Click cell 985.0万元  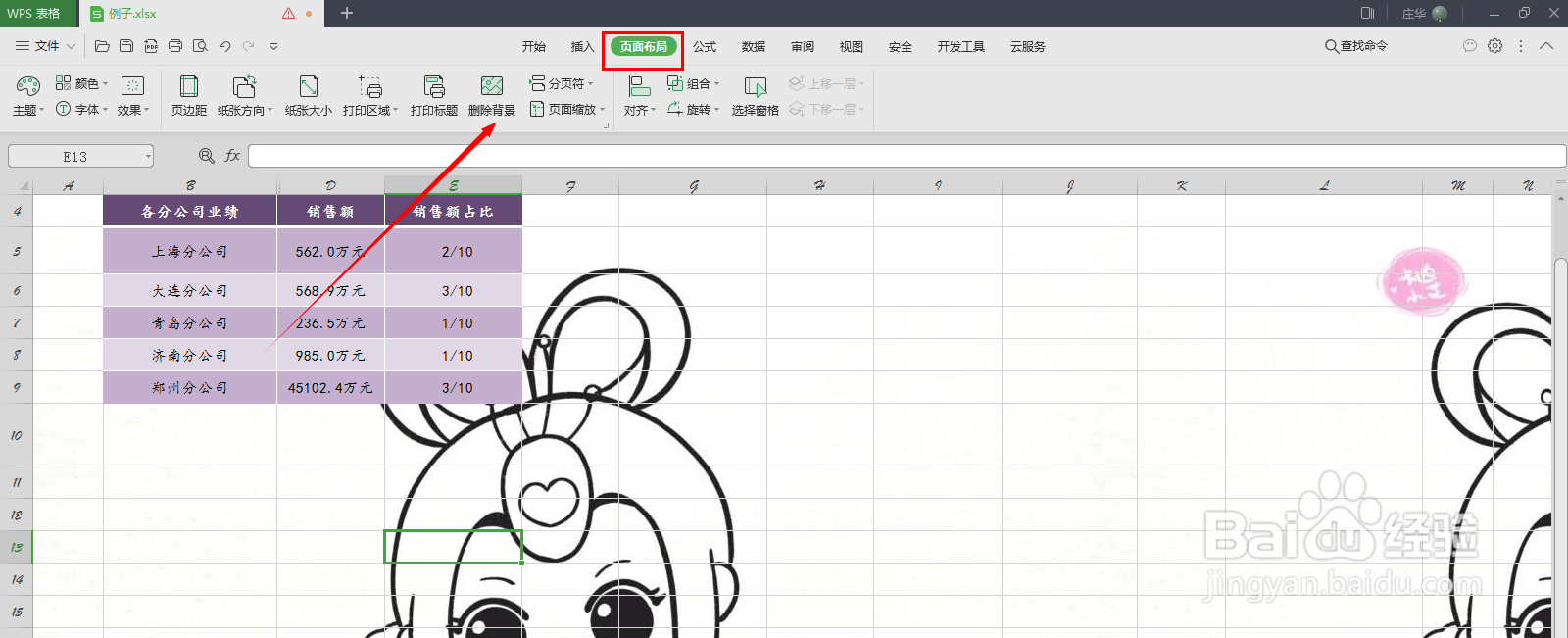330,355
